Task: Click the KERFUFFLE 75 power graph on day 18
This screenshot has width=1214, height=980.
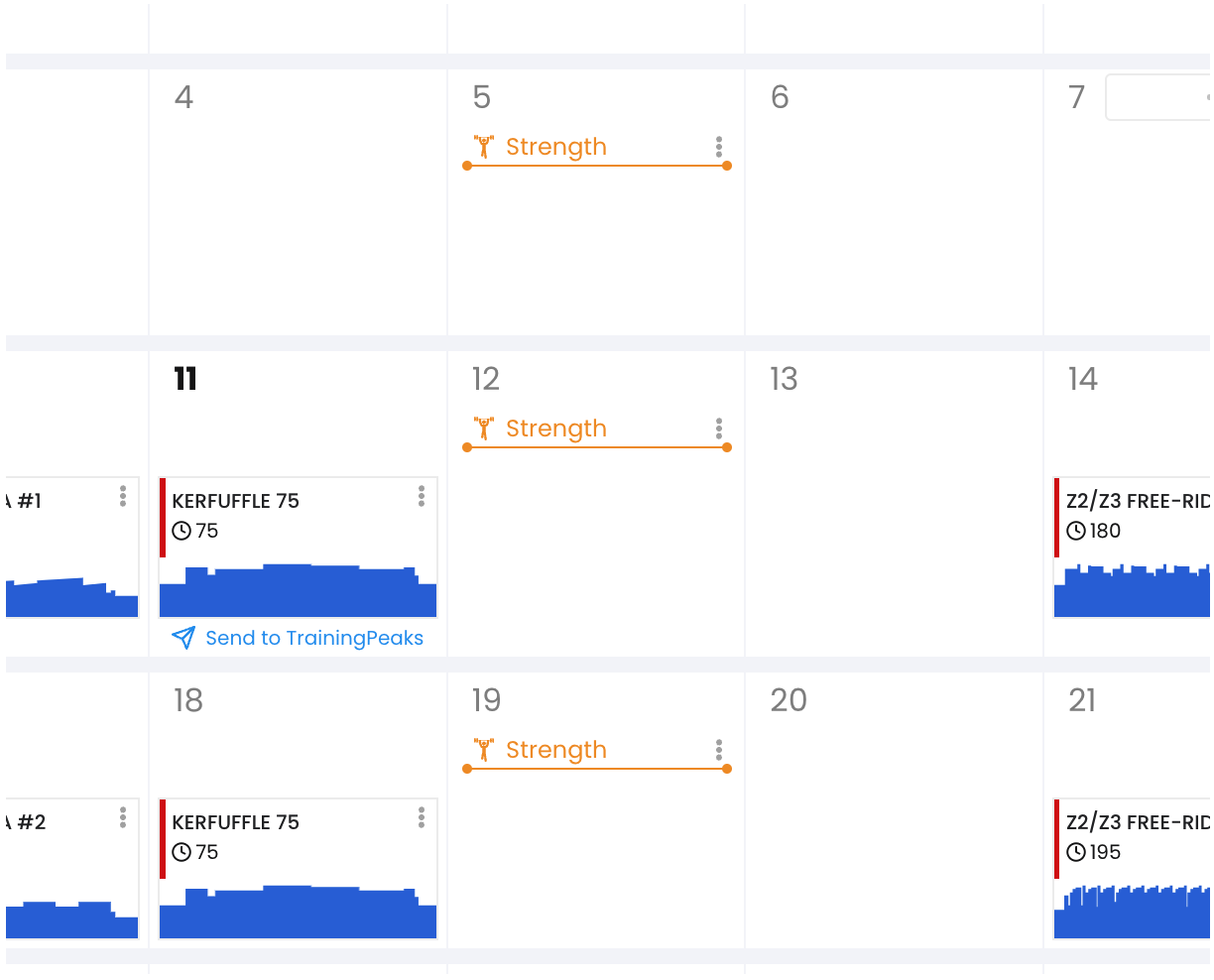Action: coord(299,913)
